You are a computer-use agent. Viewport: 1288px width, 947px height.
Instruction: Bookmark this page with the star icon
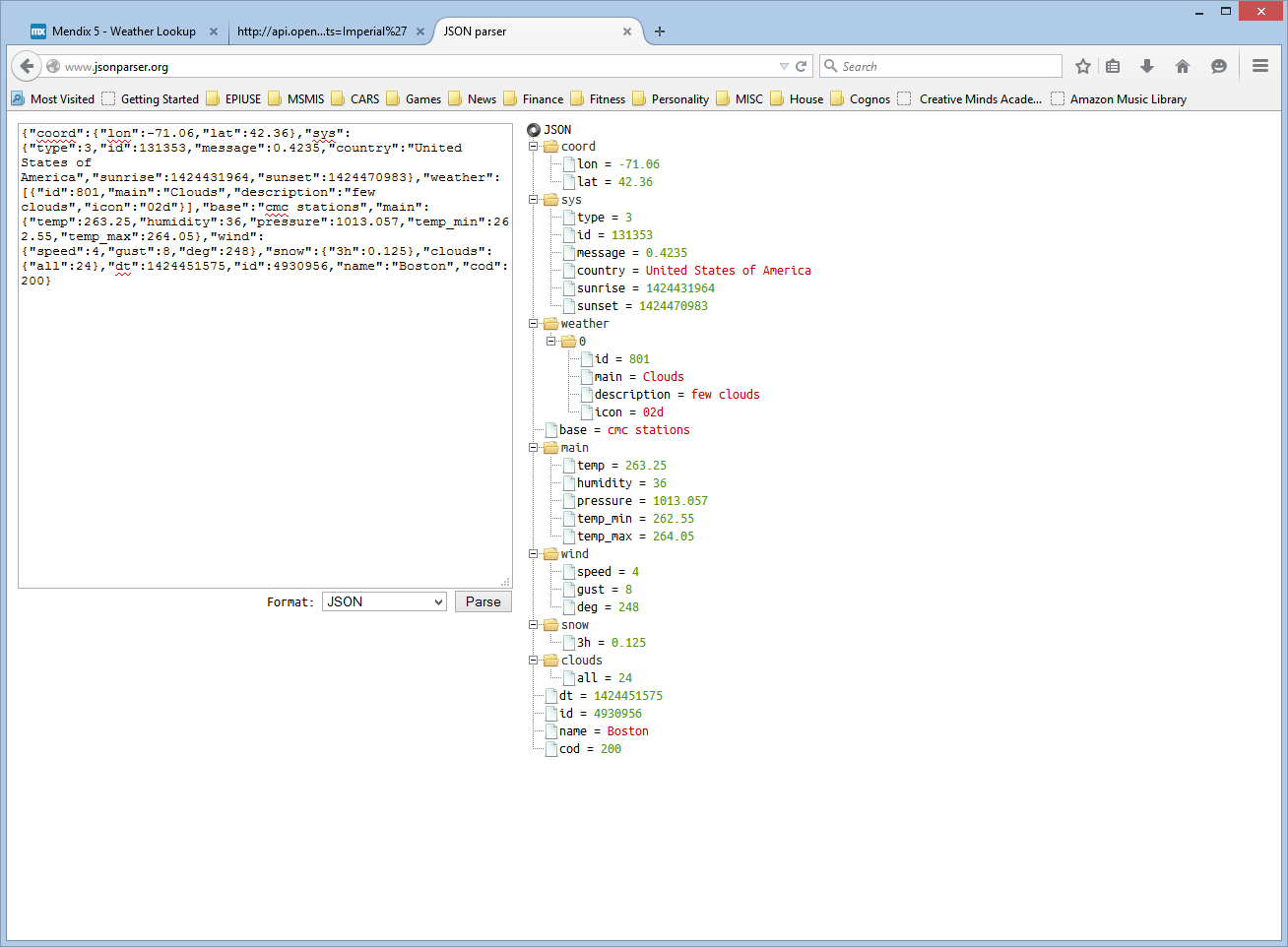[x=1083, y=66]
